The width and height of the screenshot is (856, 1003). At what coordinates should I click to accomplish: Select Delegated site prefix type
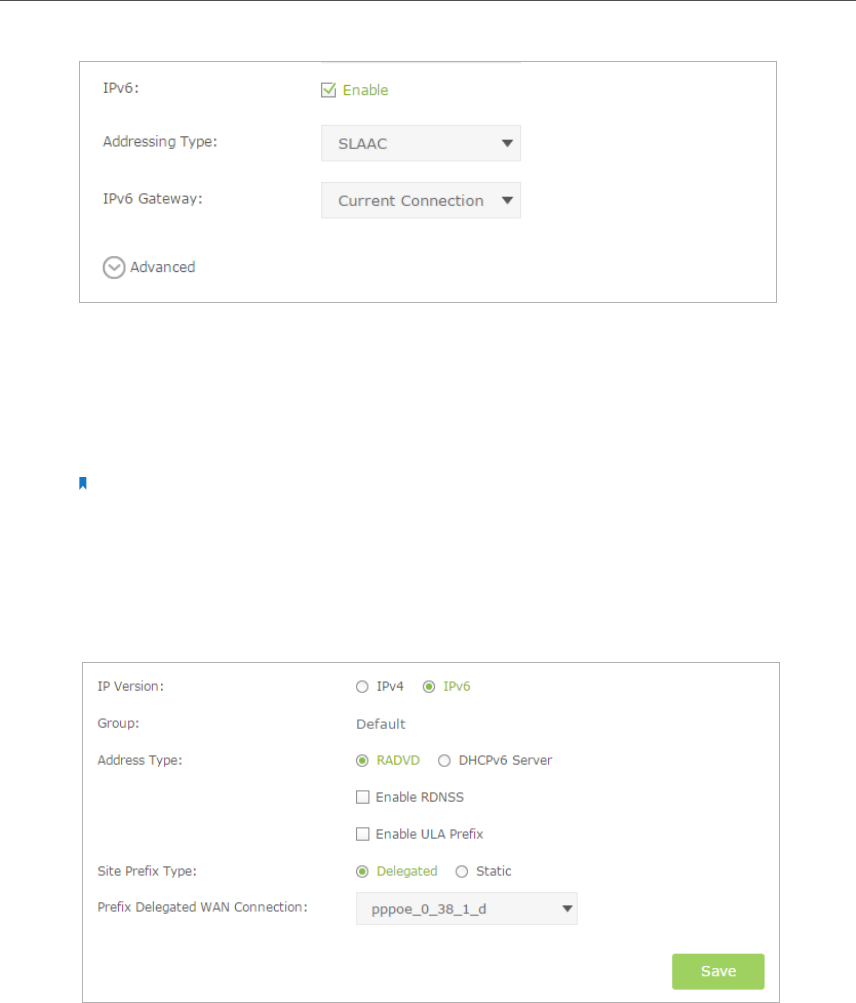tap(363, 871)
